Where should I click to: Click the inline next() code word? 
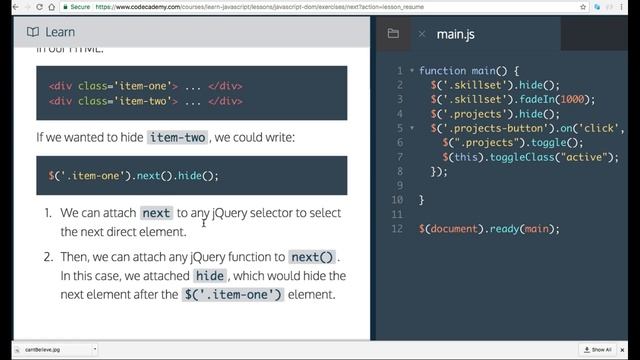(312, 257)
